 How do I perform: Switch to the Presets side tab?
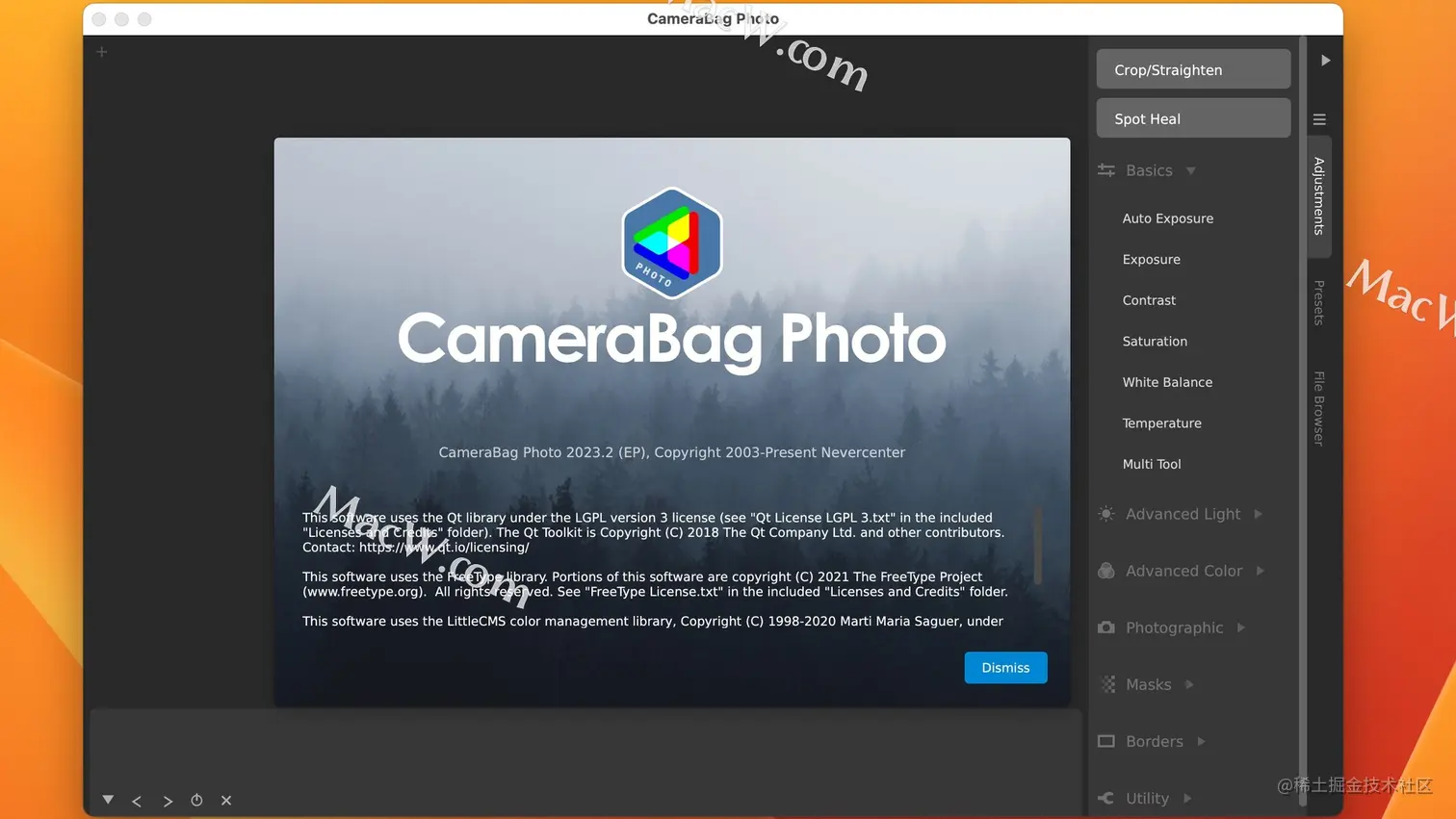(1319, 303)
